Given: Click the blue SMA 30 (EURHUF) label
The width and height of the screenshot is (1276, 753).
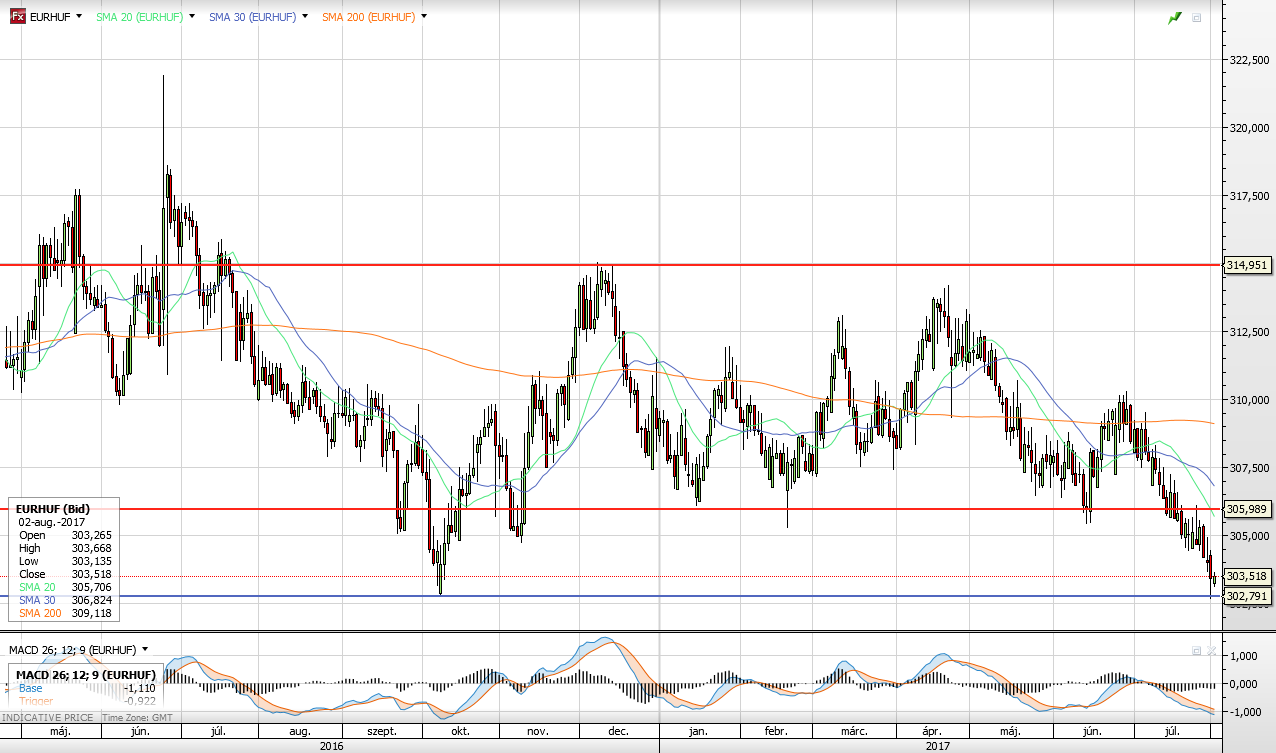Looking at the screenshot, I should pos(253,17).
